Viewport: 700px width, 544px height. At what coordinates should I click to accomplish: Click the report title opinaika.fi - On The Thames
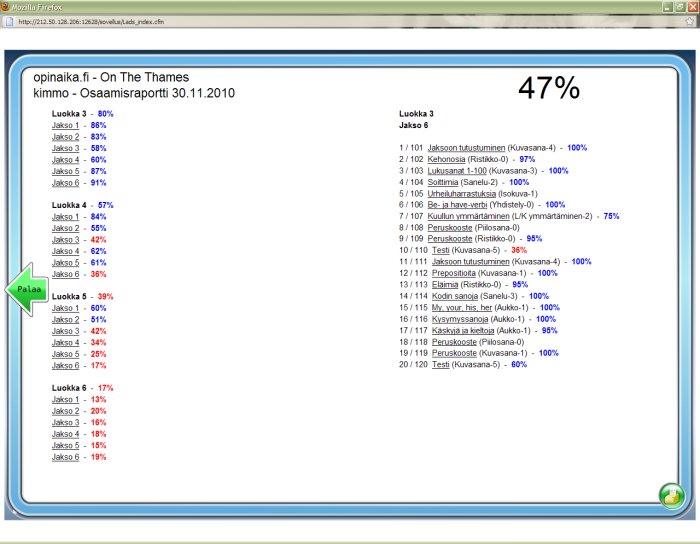coord(111,77)
